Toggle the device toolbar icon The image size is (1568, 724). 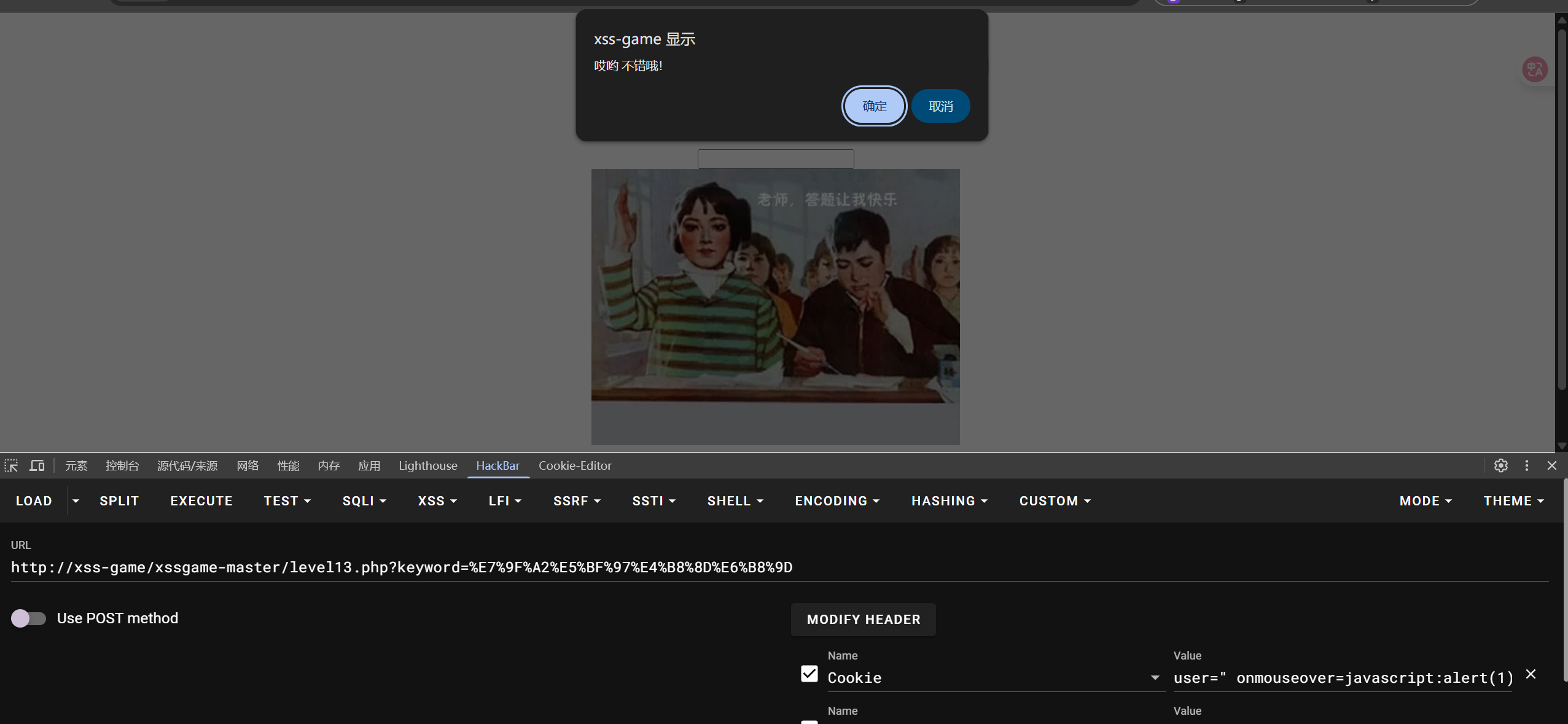coord(37,465)
